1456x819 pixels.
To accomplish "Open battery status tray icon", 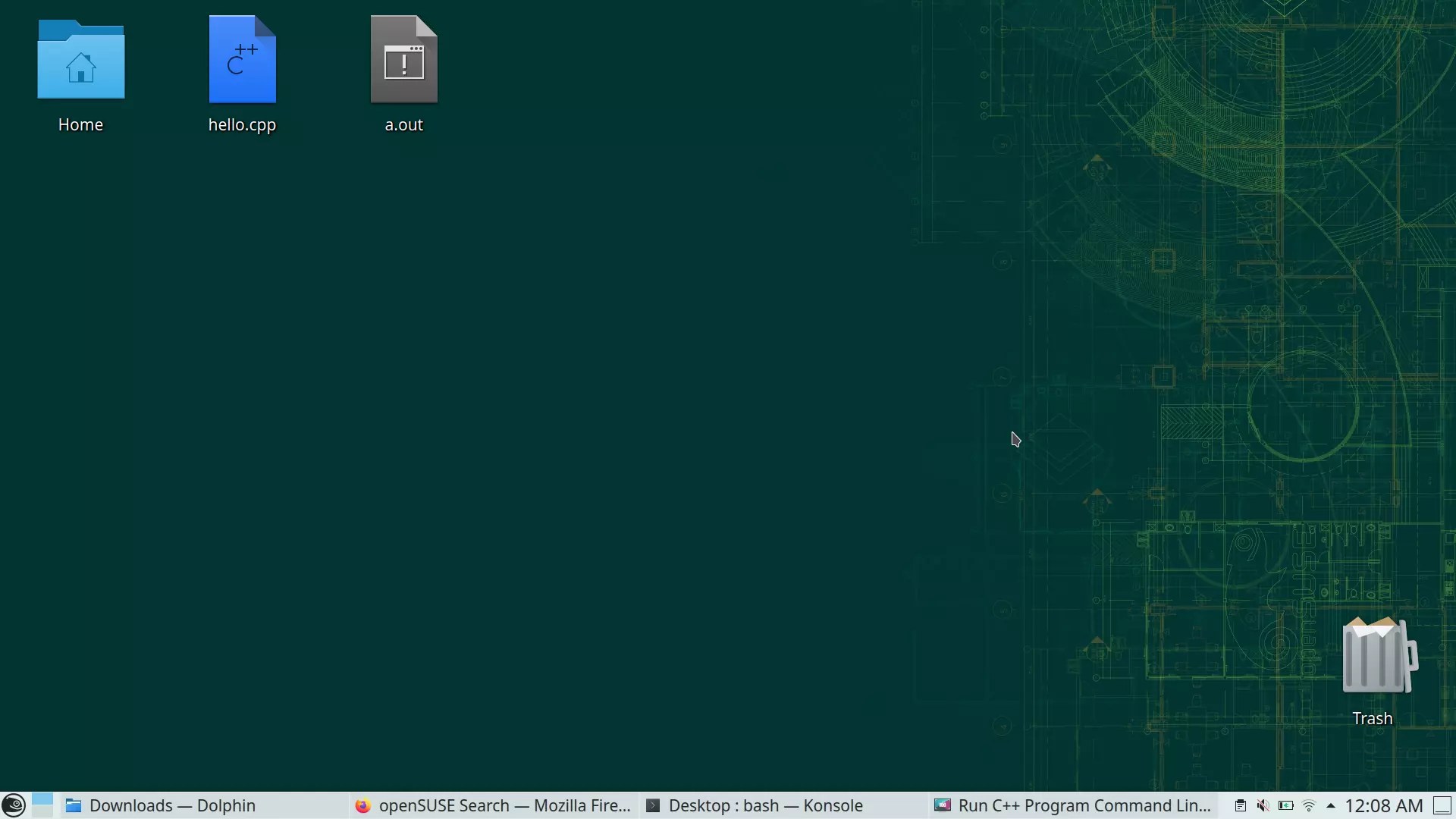I will [x=1285, y=805].
